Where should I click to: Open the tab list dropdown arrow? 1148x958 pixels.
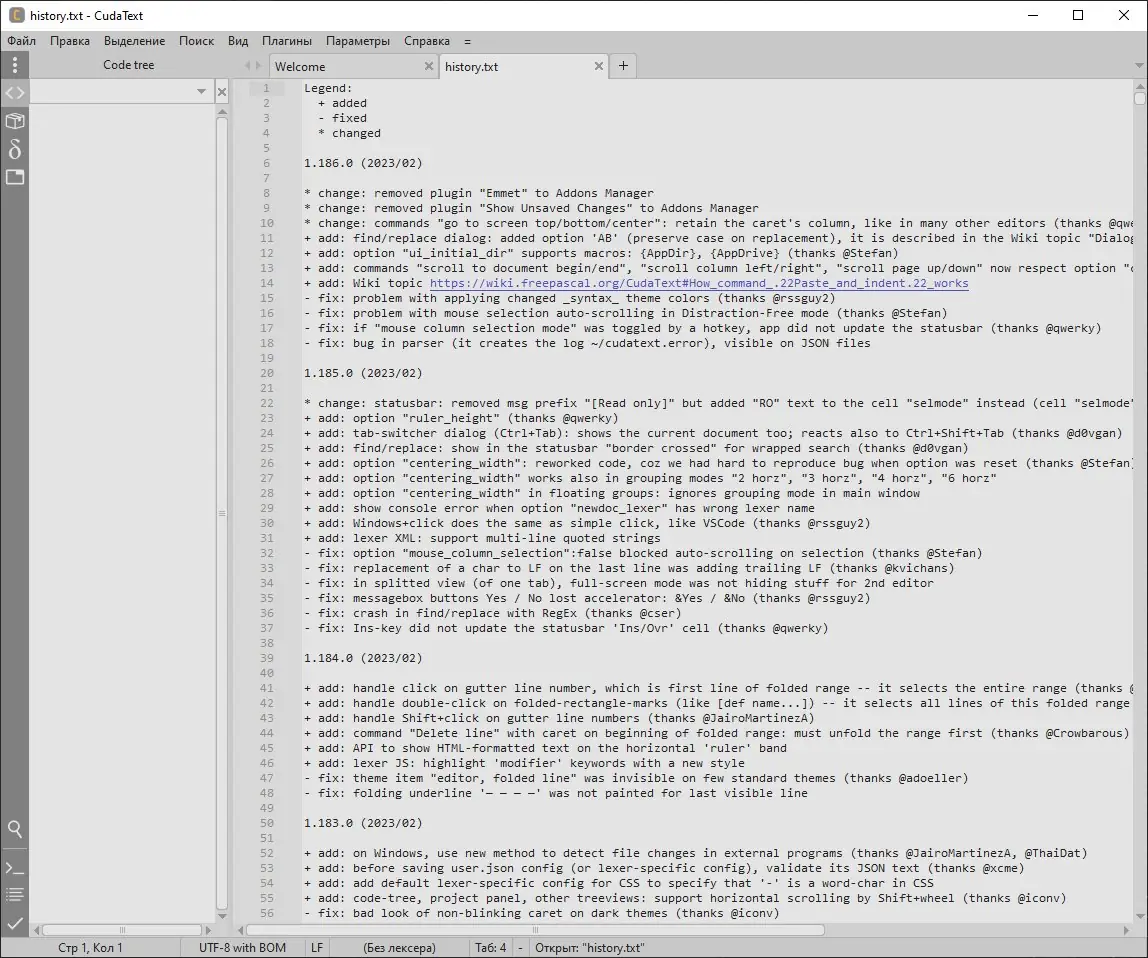point(1139,66)
